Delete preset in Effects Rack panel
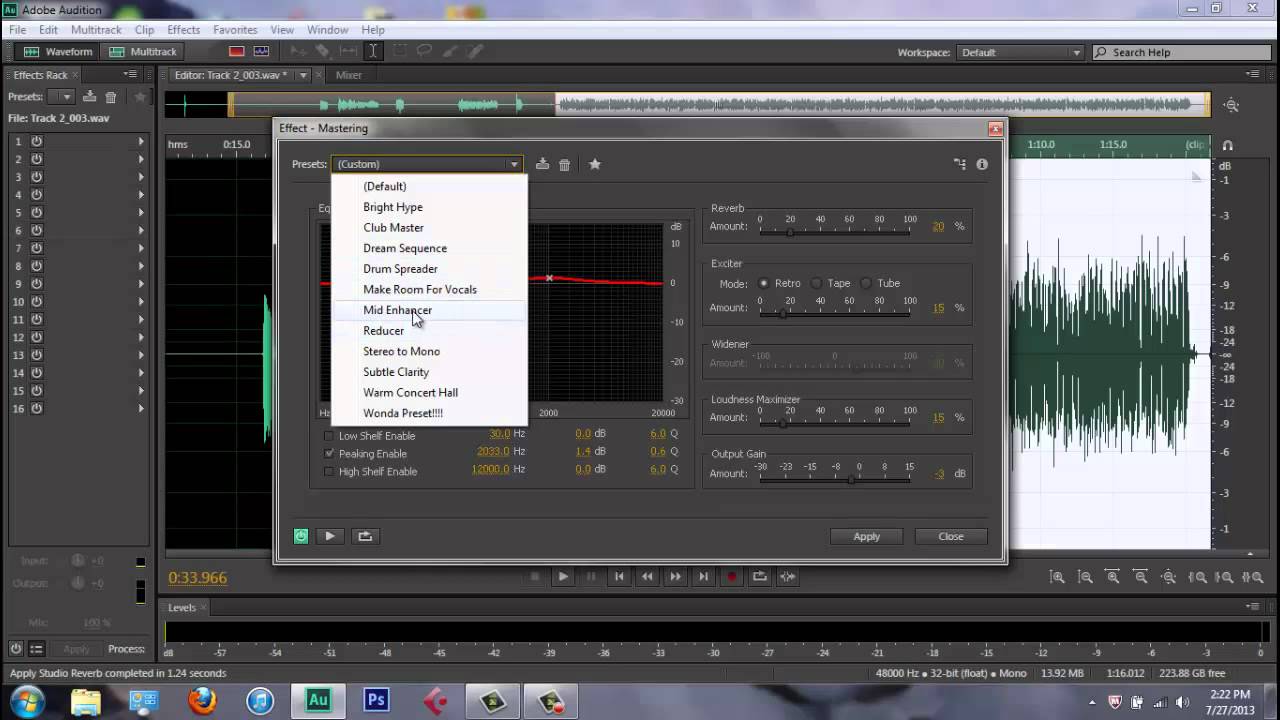 click(111, 97)
